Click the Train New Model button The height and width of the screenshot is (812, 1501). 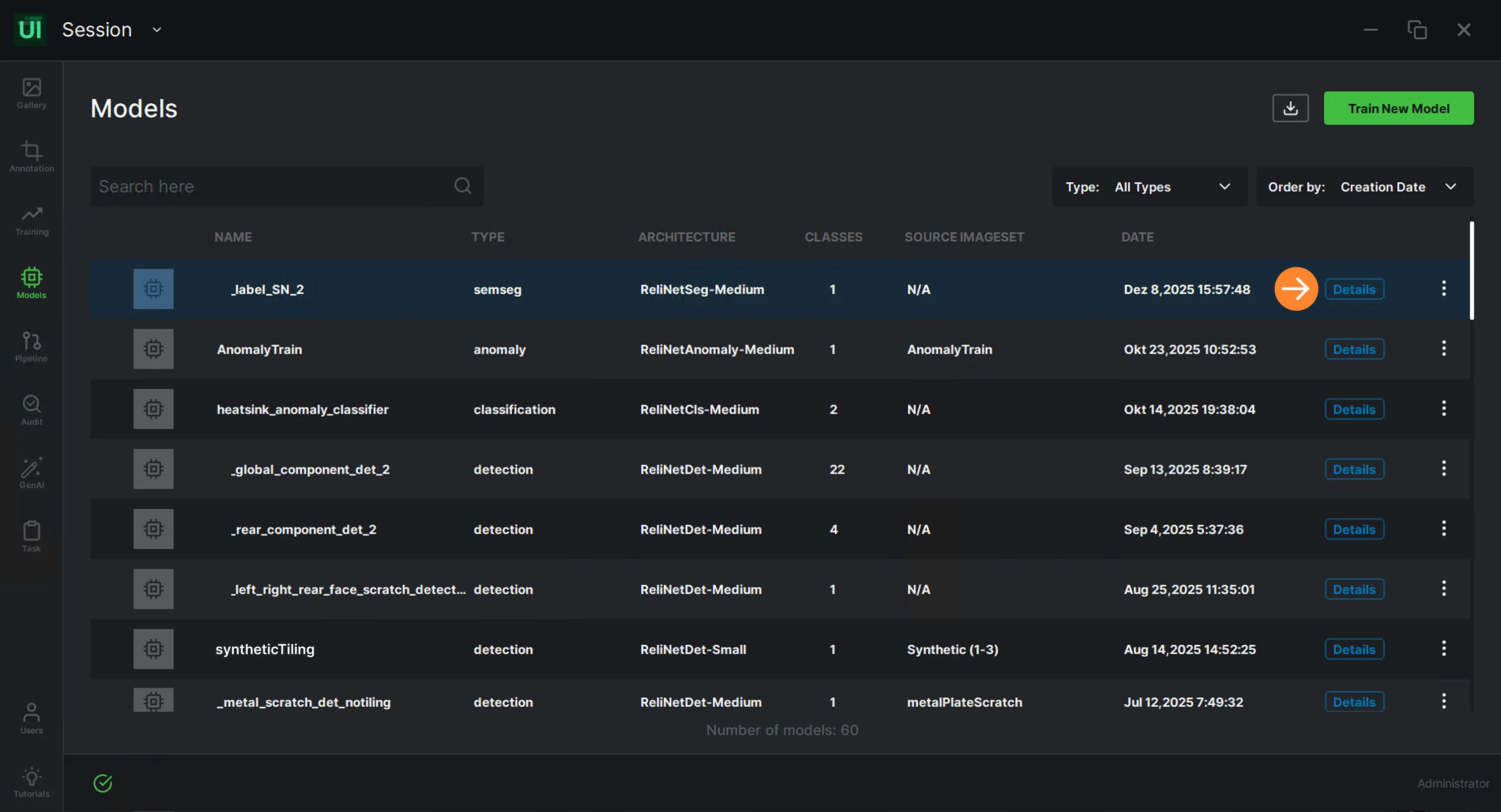[1398, 108]
